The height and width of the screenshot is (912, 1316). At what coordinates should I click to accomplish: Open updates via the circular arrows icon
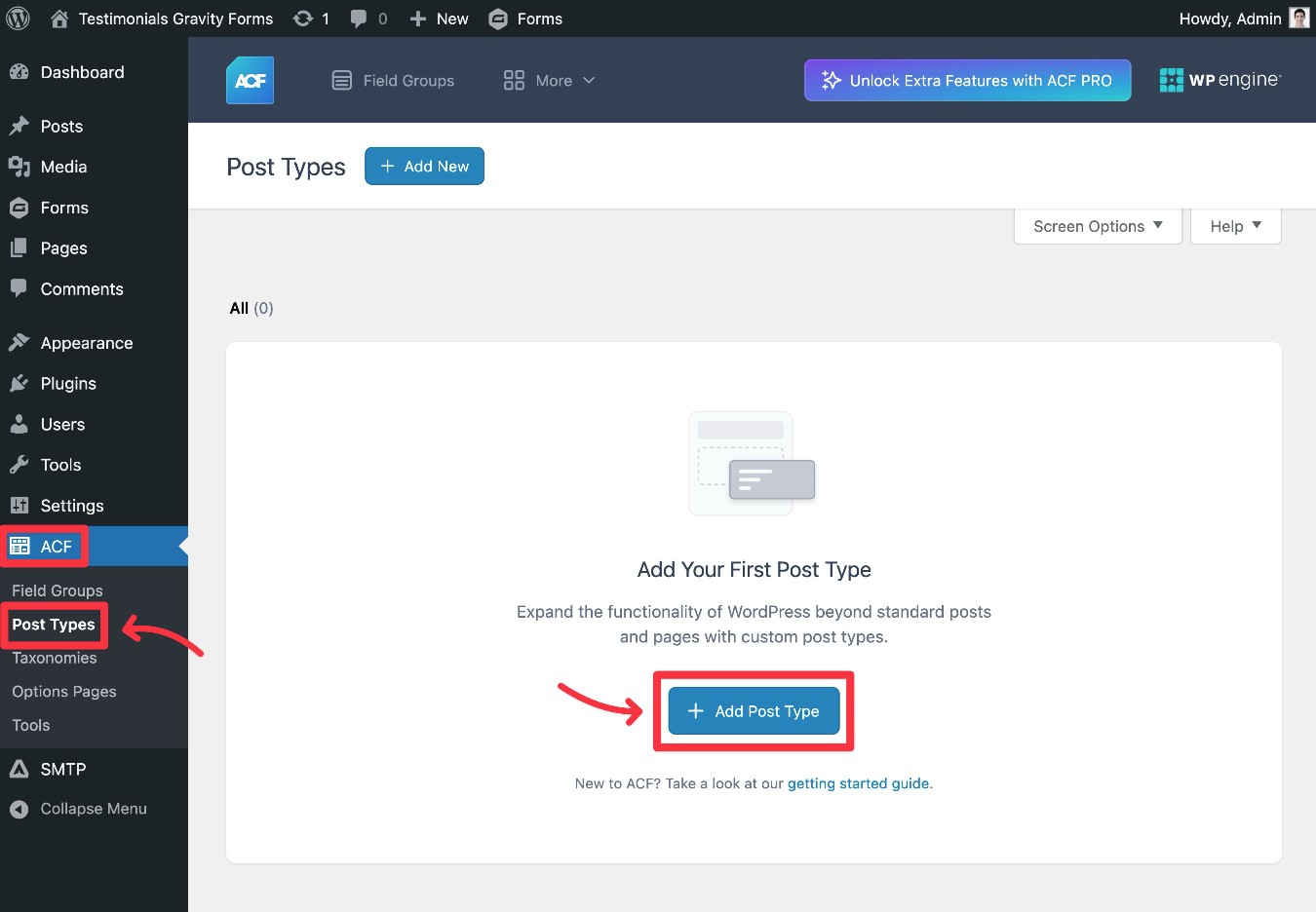tap(302, 18)
